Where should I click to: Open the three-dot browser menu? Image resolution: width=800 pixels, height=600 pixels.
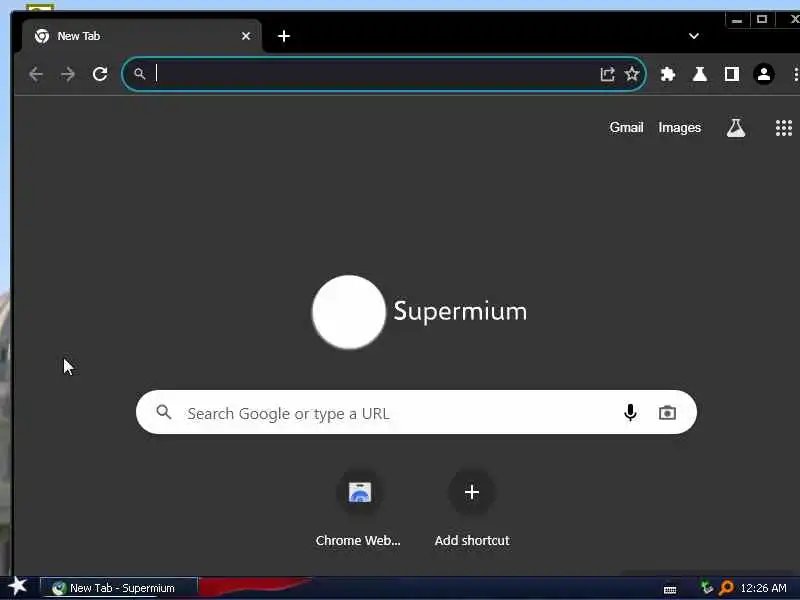click(795, 74)
